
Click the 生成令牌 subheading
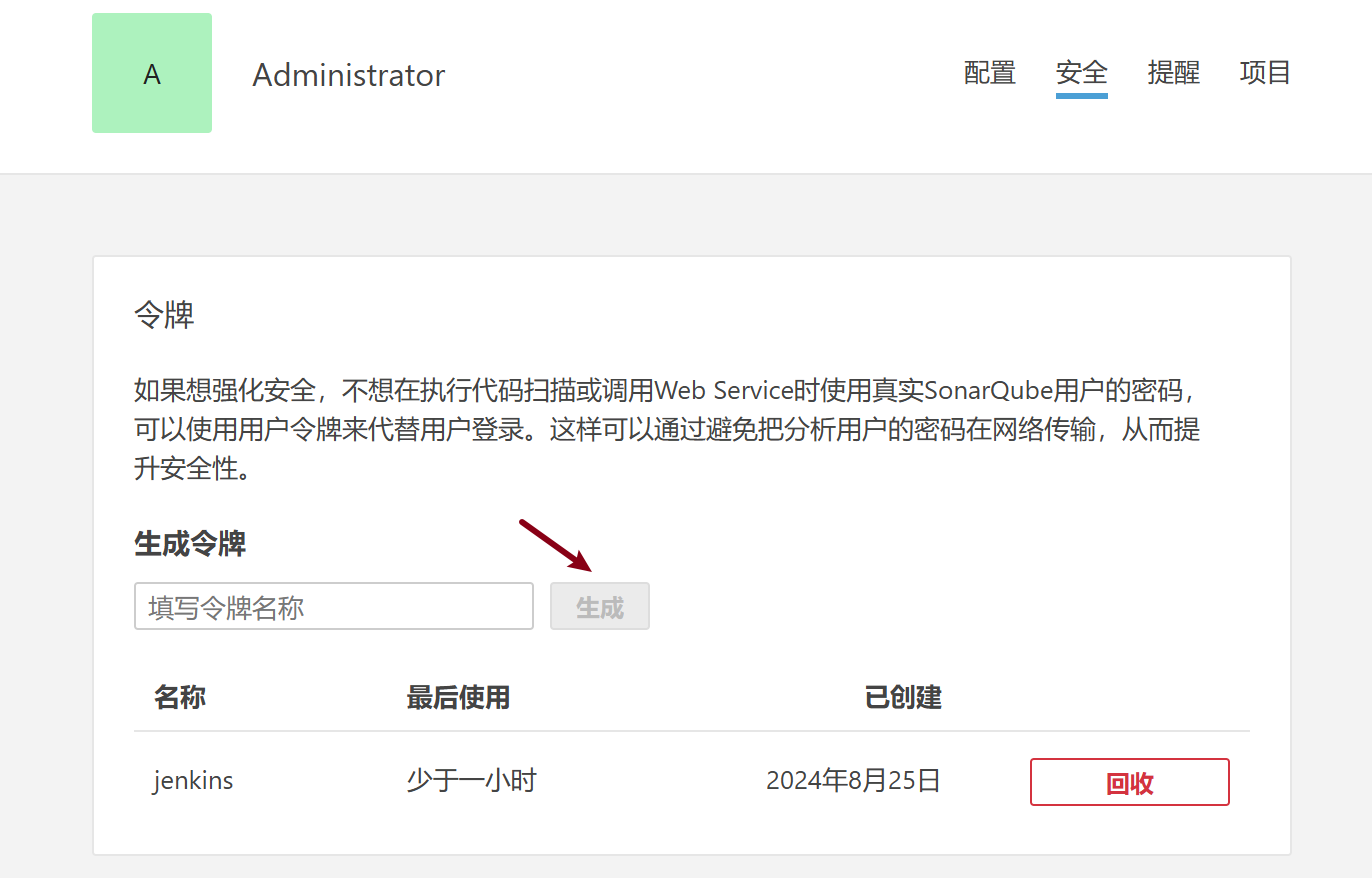(x=190, y=544)
